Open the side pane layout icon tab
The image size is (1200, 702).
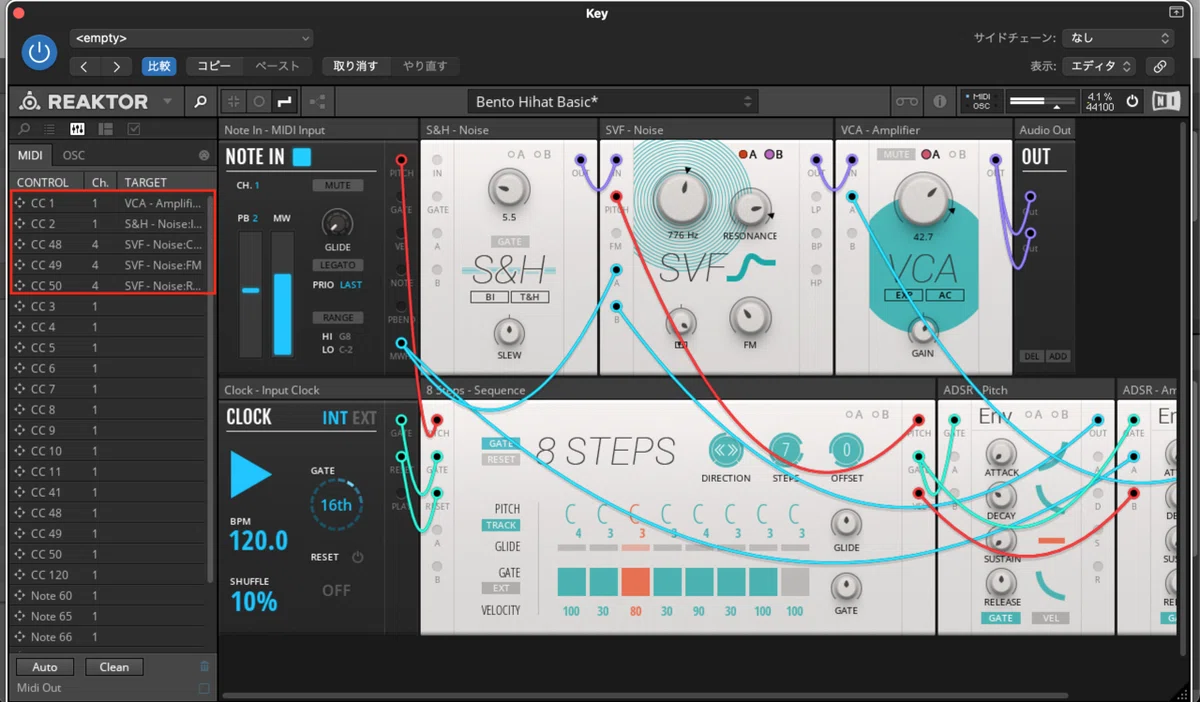click(x=105, y=129)
